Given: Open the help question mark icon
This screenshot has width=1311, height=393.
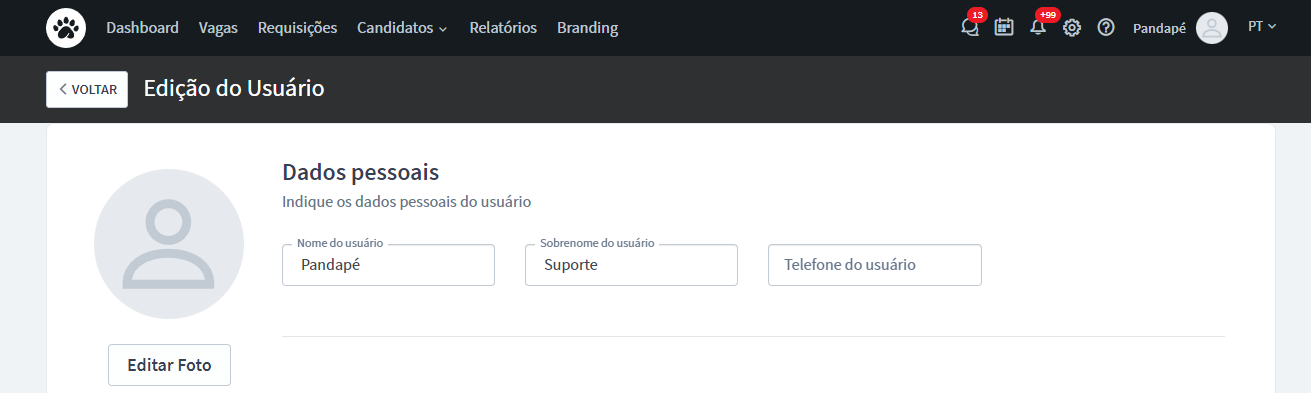Looking at the screenshot, I should click(x=1106, y=28).
